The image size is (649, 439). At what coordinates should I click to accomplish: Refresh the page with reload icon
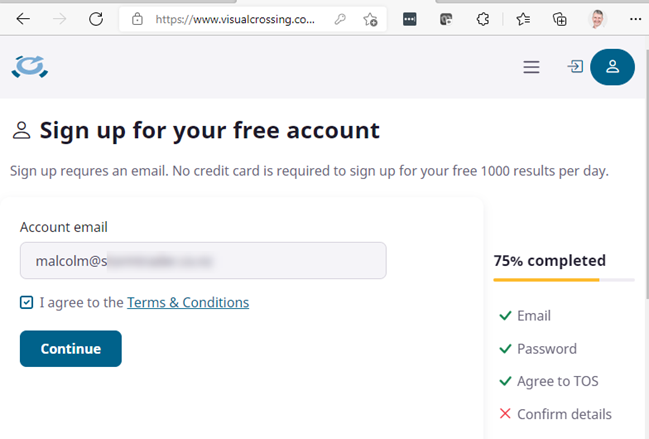(x=96, y=19)
